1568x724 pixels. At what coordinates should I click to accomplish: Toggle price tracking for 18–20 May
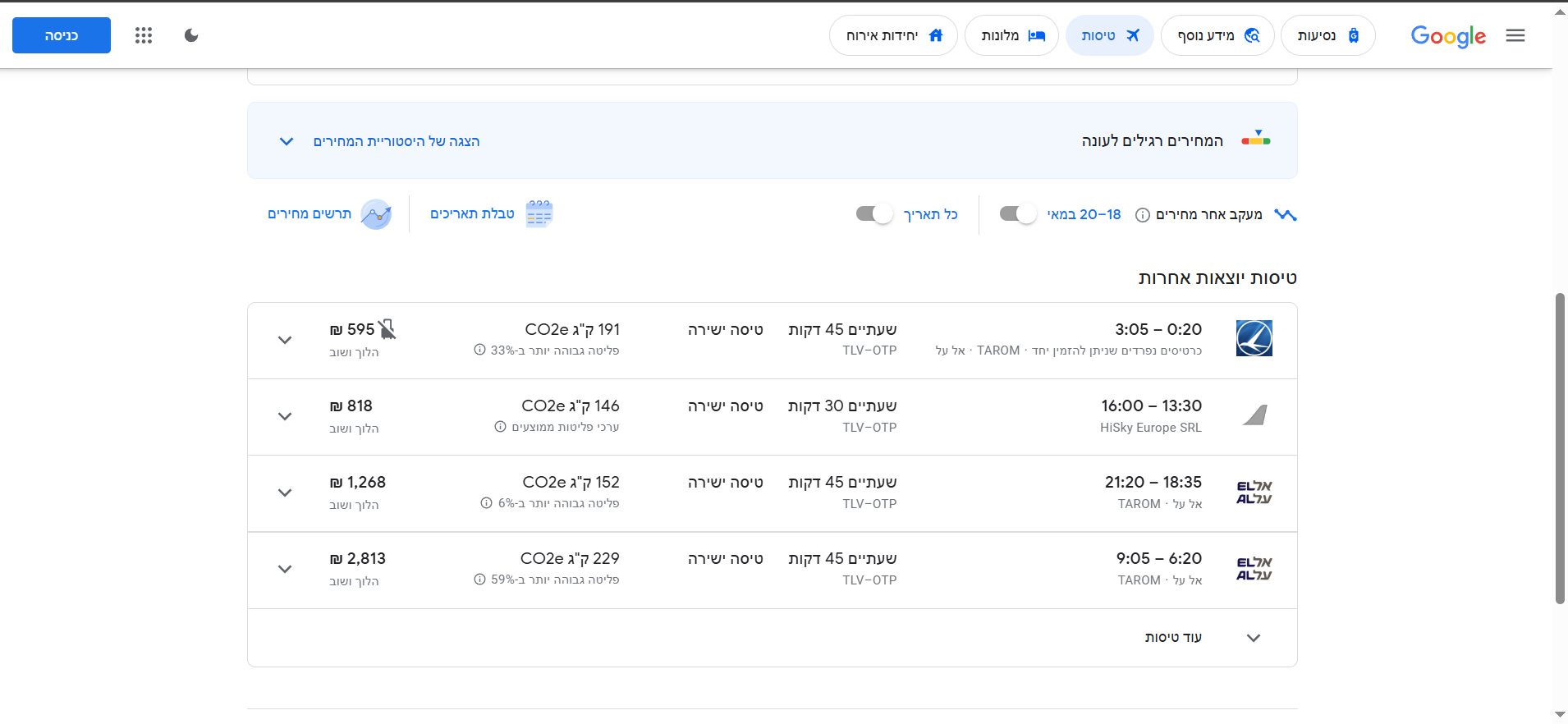(x=1018, y=214)
